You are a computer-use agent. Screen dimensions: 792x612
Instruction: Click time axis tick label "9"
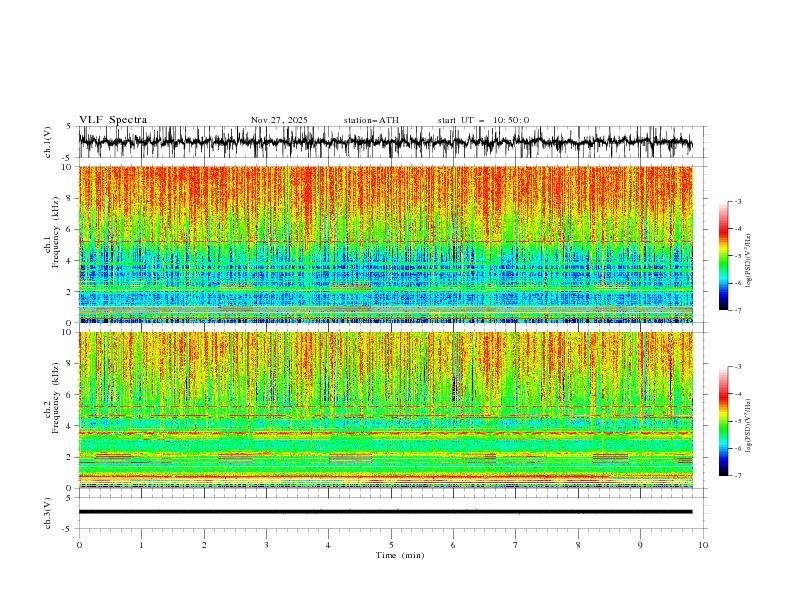[640, 545]
